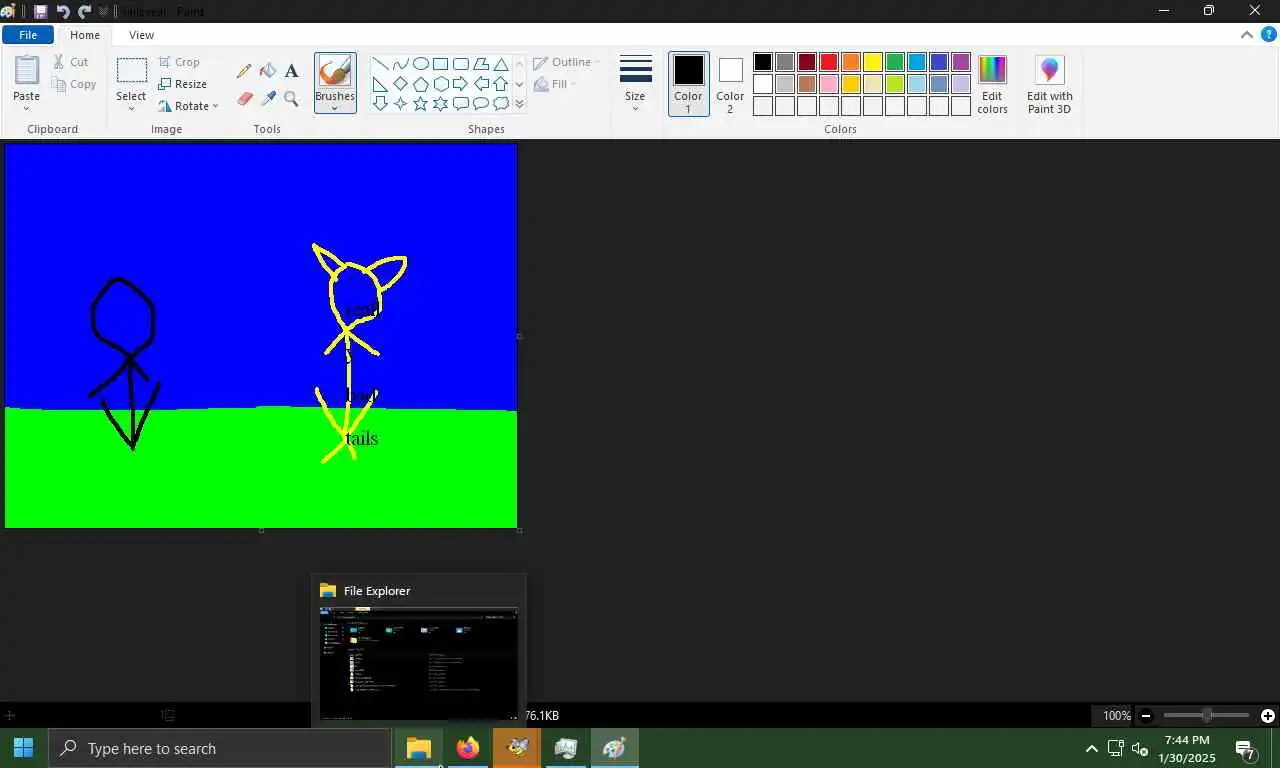The height and width of the screenshot is (768, 1280).
Task: Choose the Hexagon shape
Action: coord(440,84)
